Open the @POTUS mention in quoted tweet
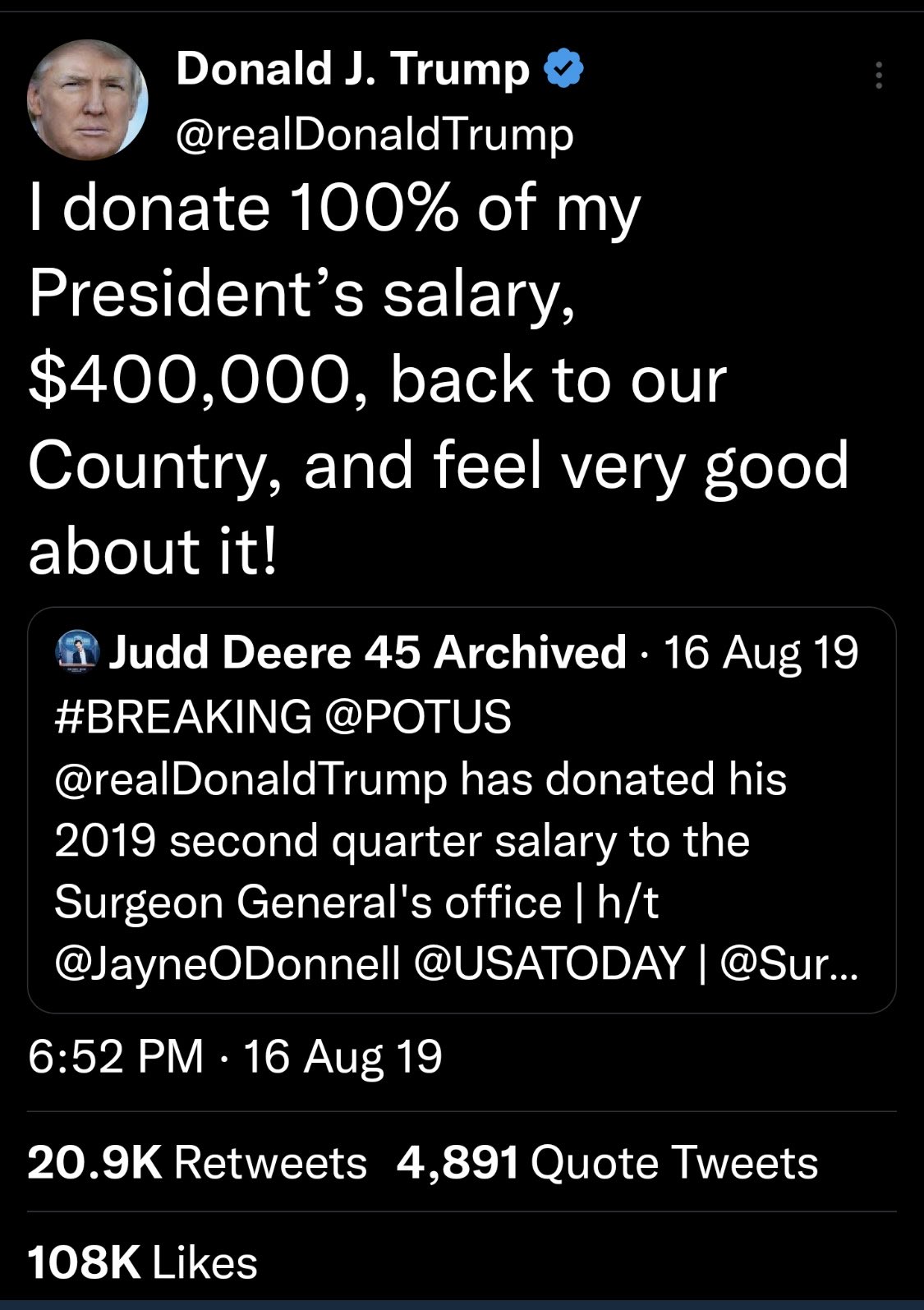 tap(418, 715)
